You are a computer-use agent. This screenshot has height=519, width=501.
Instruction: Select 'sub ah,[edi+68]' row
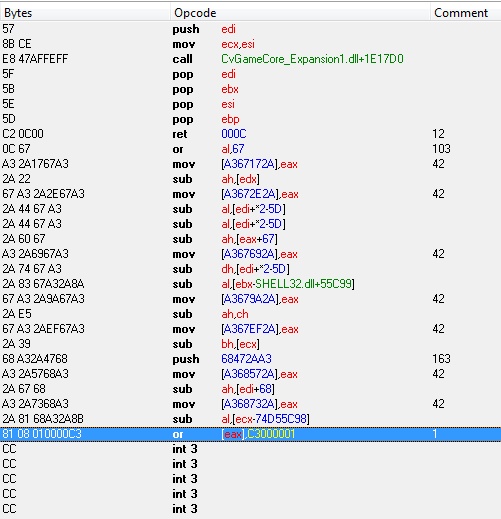coord(250,389)
